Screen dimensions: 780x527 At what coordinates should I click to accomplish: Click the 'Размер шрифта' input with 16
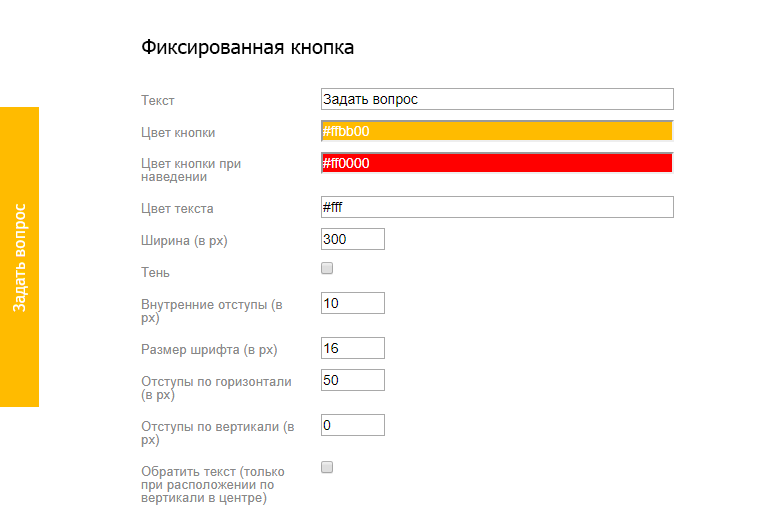coord(352,348)
